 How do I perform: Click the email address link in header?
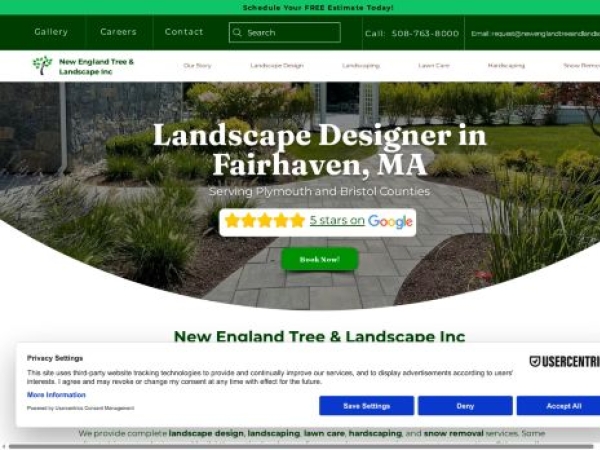[535, 33]
